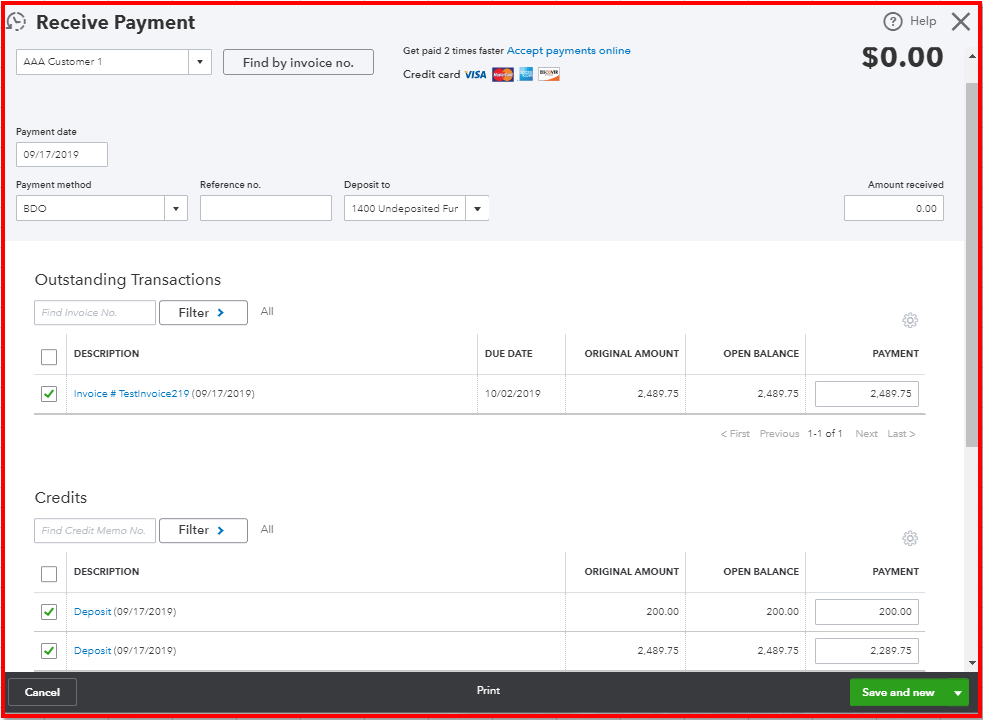Click Outstanding Transactions OPEN BALANCE header
This screenshot has height=720, width=983.
click(761, 354)
